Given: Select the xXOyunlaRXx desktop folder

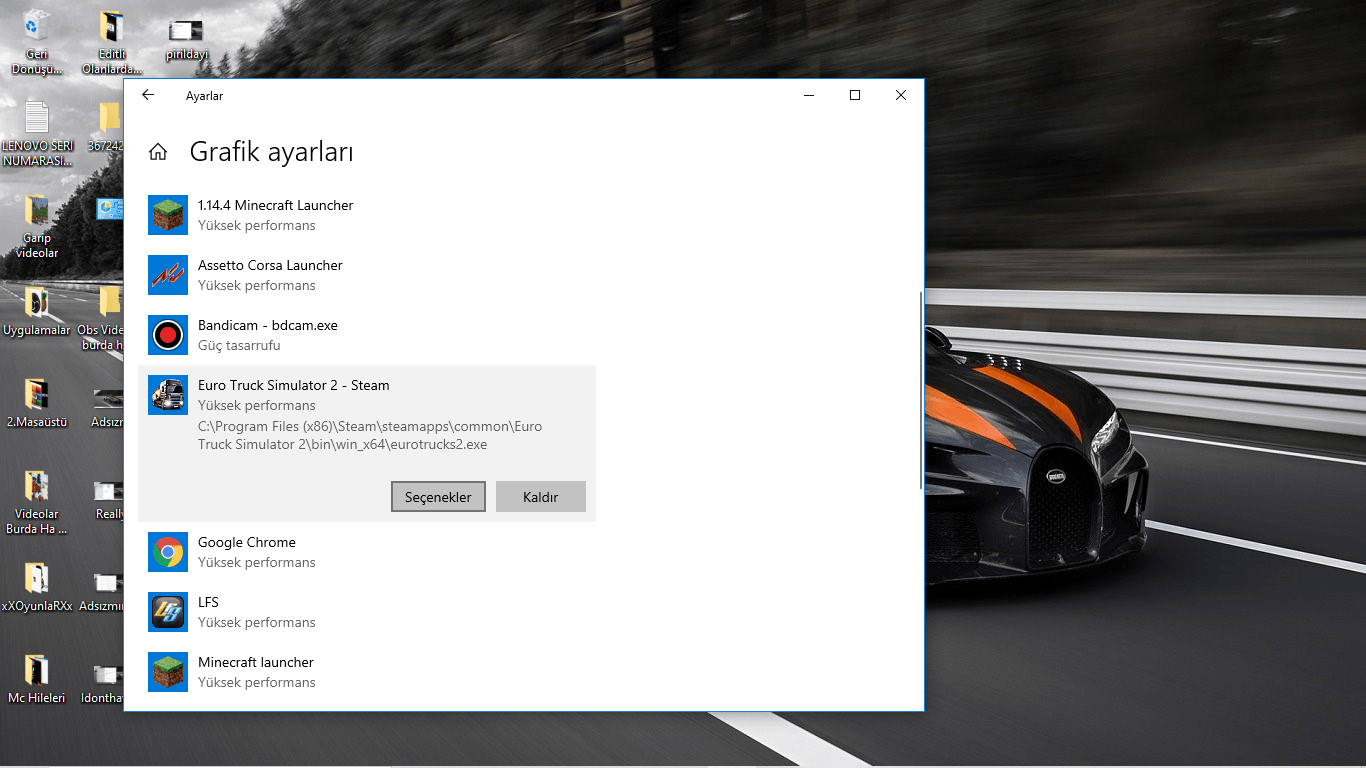Looking at the screenshot, I should tap(37, 588).
